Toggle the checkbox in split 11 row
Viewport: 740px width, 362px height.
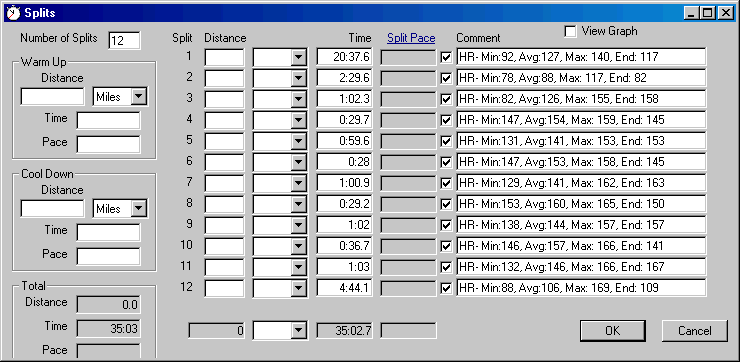click(446, 267)
